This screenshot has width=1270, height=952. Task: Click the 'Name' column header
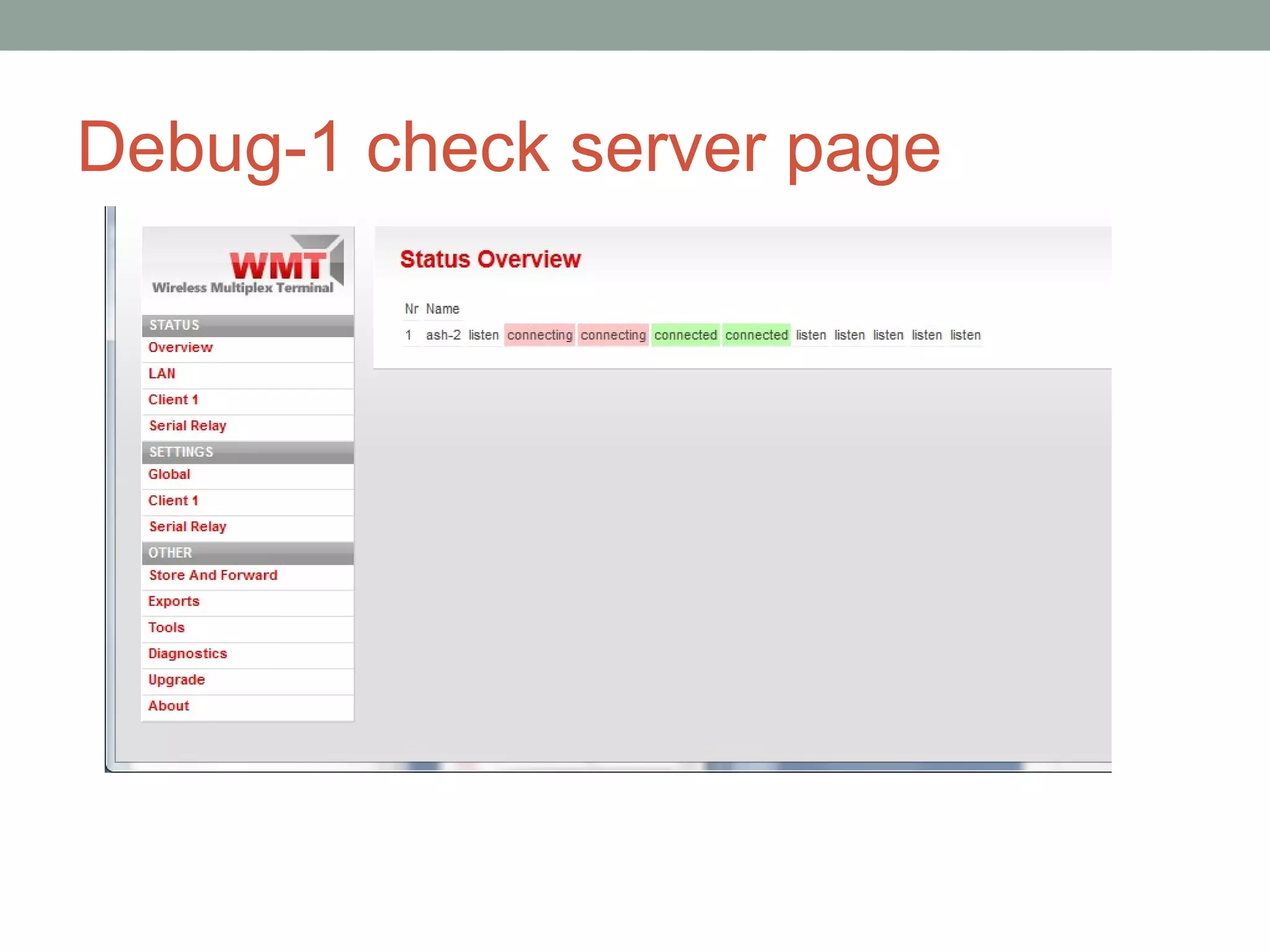[x=443, y=309]
